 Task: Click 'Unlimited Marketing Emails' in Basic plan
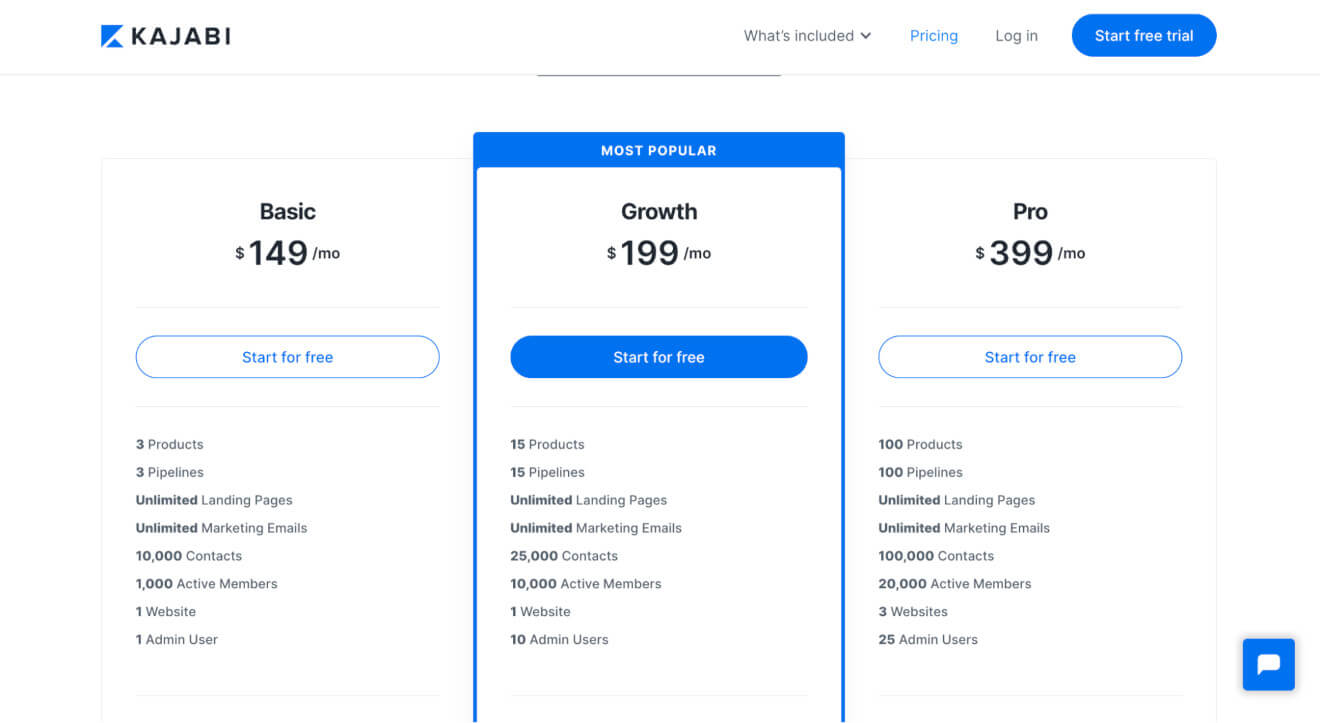pyautogui.click(x=221, y=528)
